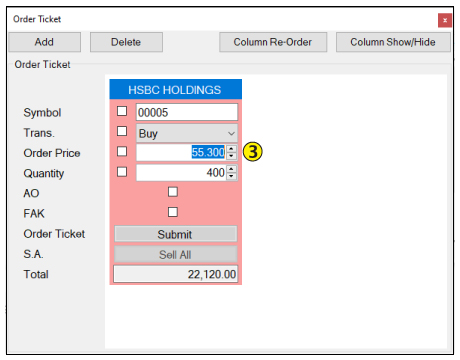Click the Sell All button
Image resolution: width=460 pixels, height=360 pixels.
(x=176, y=255)
